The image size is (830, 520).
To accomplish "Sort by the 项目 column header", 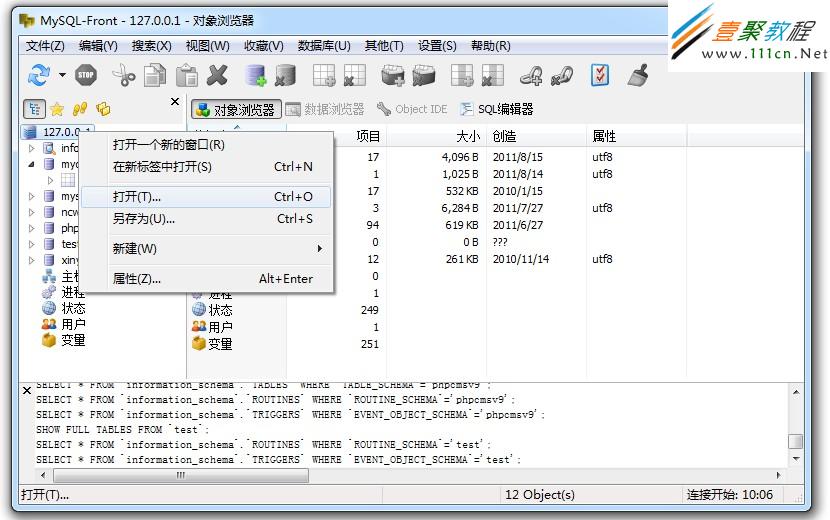I will pos(336,136).
